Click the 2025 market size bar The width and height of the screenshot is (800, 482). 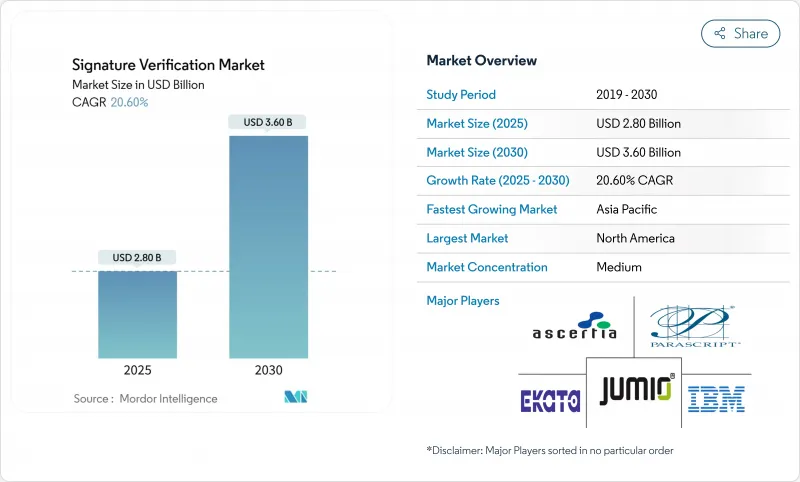coord(137,313)
